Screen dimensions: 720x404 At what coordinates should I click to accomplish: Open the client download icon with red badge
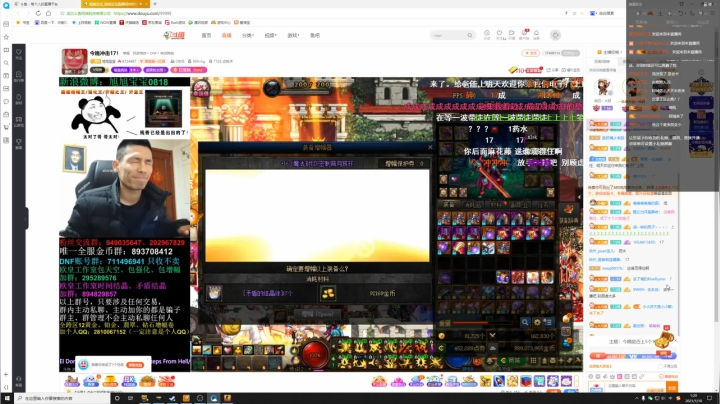click(x=524, y=34)
